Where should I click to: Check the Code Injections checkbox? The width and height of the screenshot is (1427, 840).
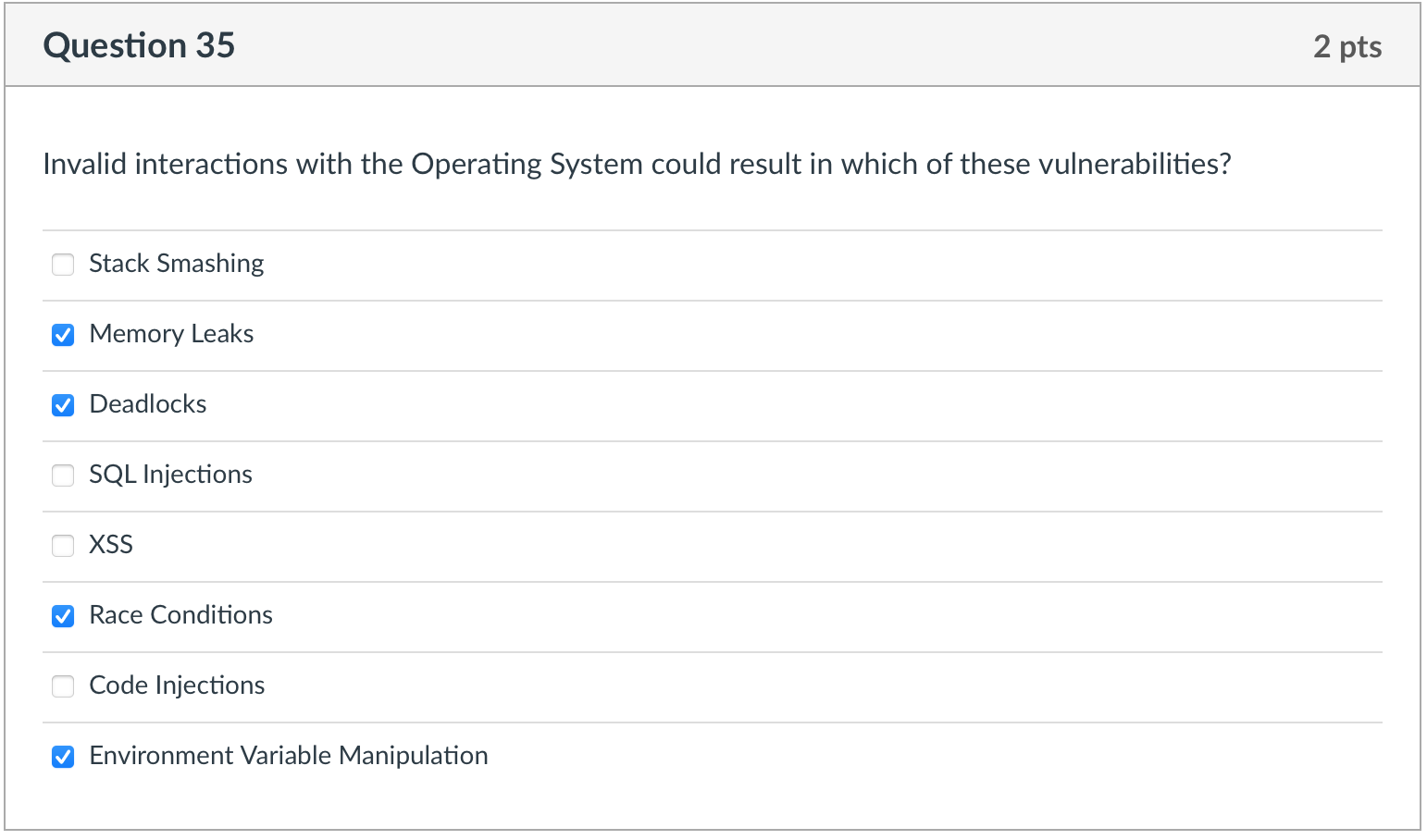(x=63, y=686)
